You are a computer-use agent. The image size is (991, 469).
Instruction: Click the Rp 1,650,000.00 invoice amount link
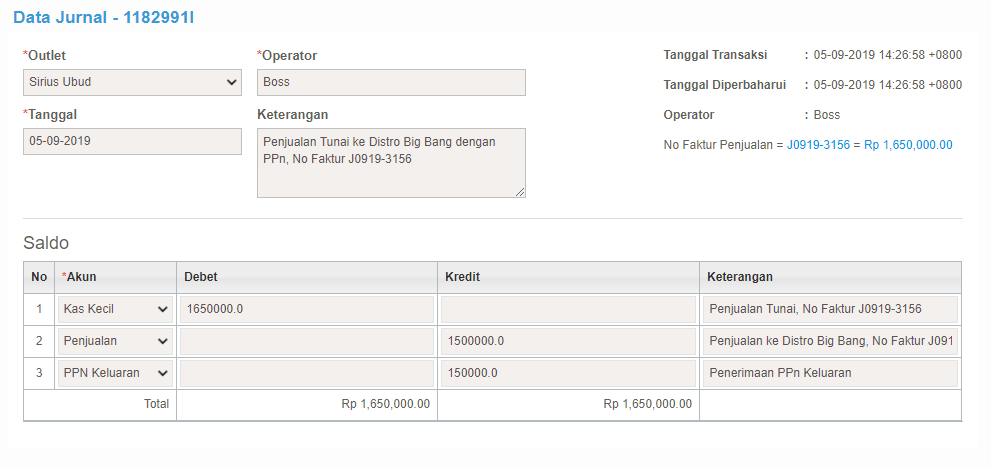tap(908, 145)
